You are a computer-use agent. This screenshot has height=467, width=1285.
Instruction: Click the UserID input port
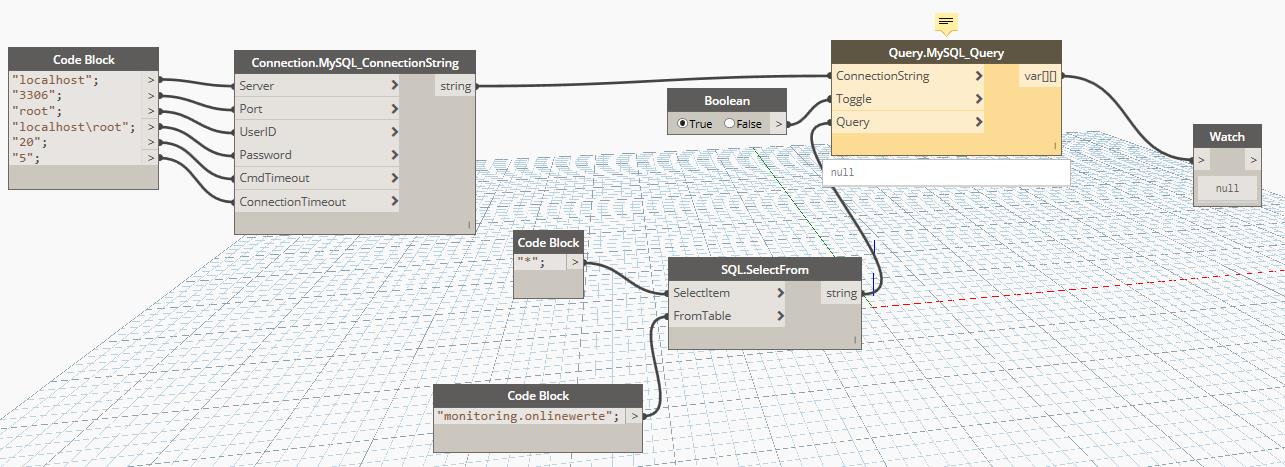317,132
